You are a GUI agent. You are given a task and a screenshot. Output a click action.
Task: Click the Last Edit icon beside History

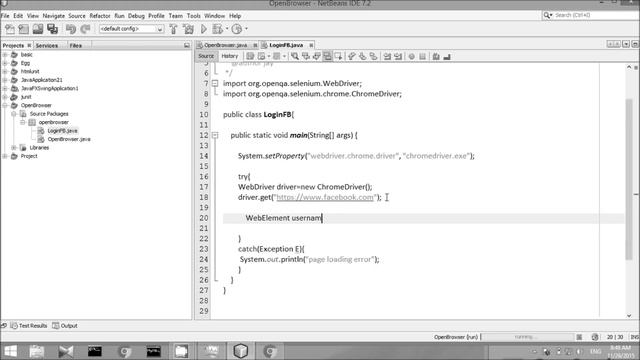tap(250, 56)
